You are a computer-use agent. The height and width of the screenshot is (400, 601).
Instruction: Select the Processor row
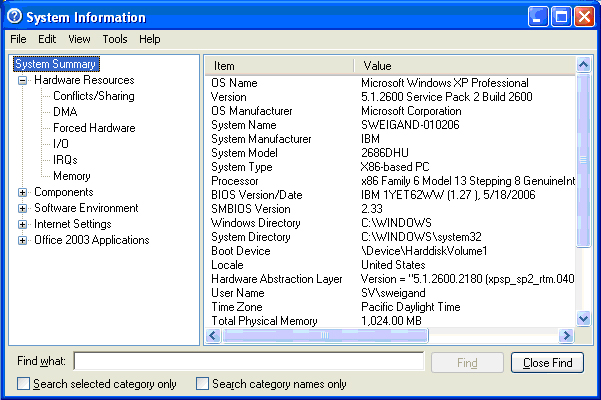click(391, 181)
